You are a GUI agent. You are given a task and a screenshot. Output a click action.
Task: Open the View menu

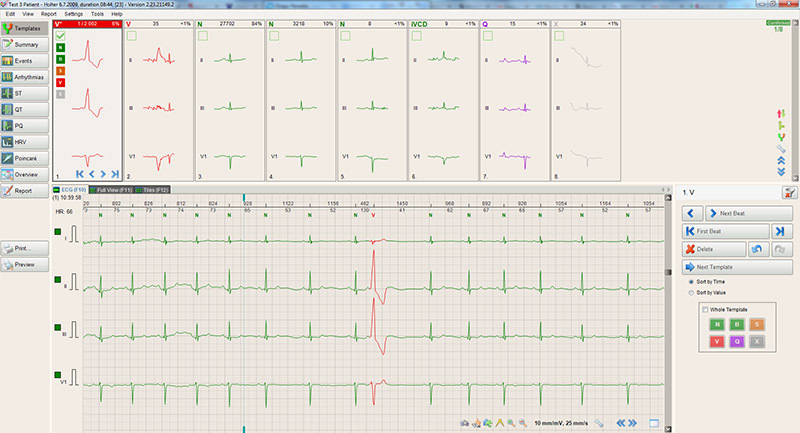click(x=28, y=14)
